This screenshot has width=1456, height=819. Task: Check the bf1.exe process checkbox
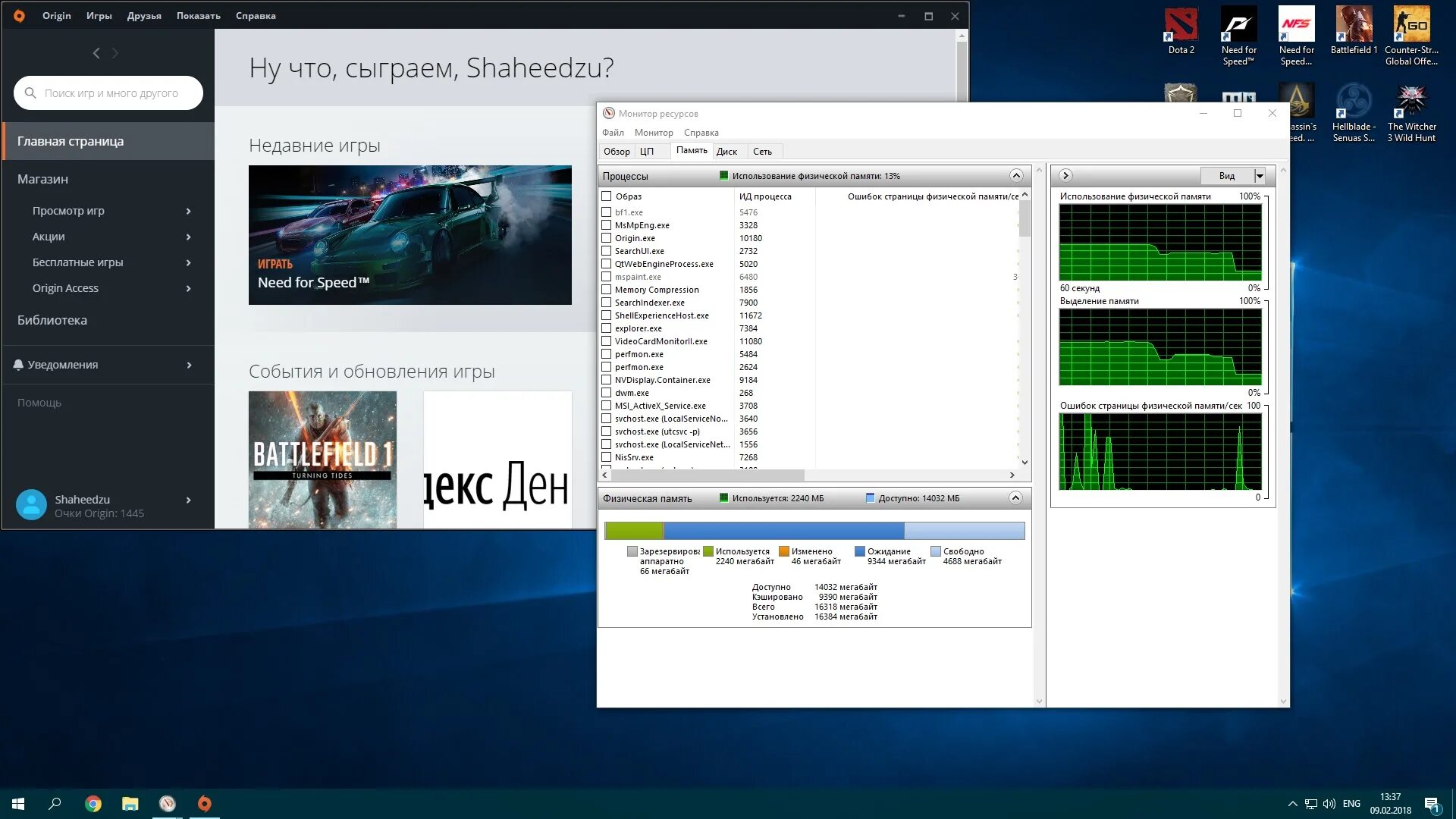point(607,212)
